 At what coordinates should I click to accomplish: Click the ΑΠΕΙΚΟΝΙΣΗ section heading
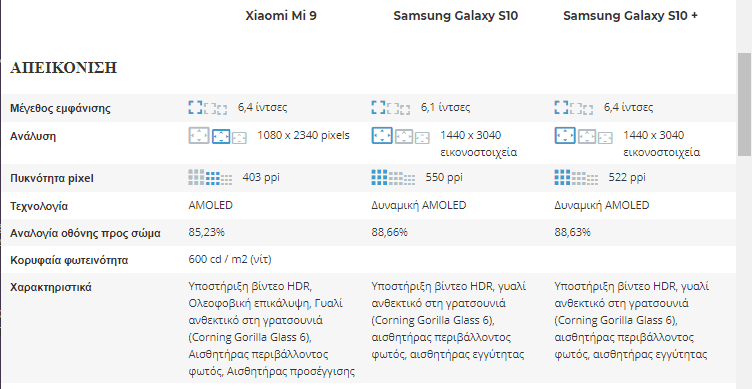click(63, 68)
